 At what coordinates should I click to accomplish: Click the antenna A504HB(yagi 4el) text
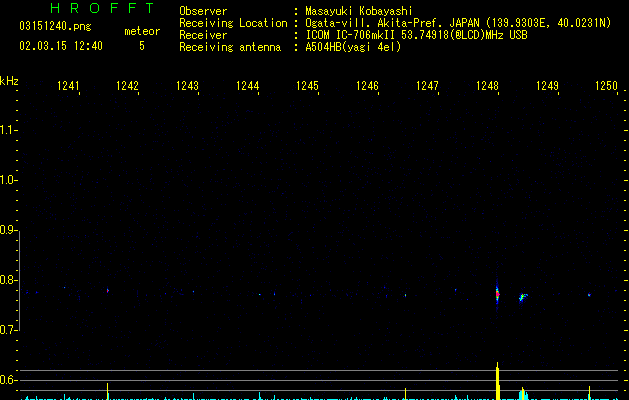coord(353,47)
